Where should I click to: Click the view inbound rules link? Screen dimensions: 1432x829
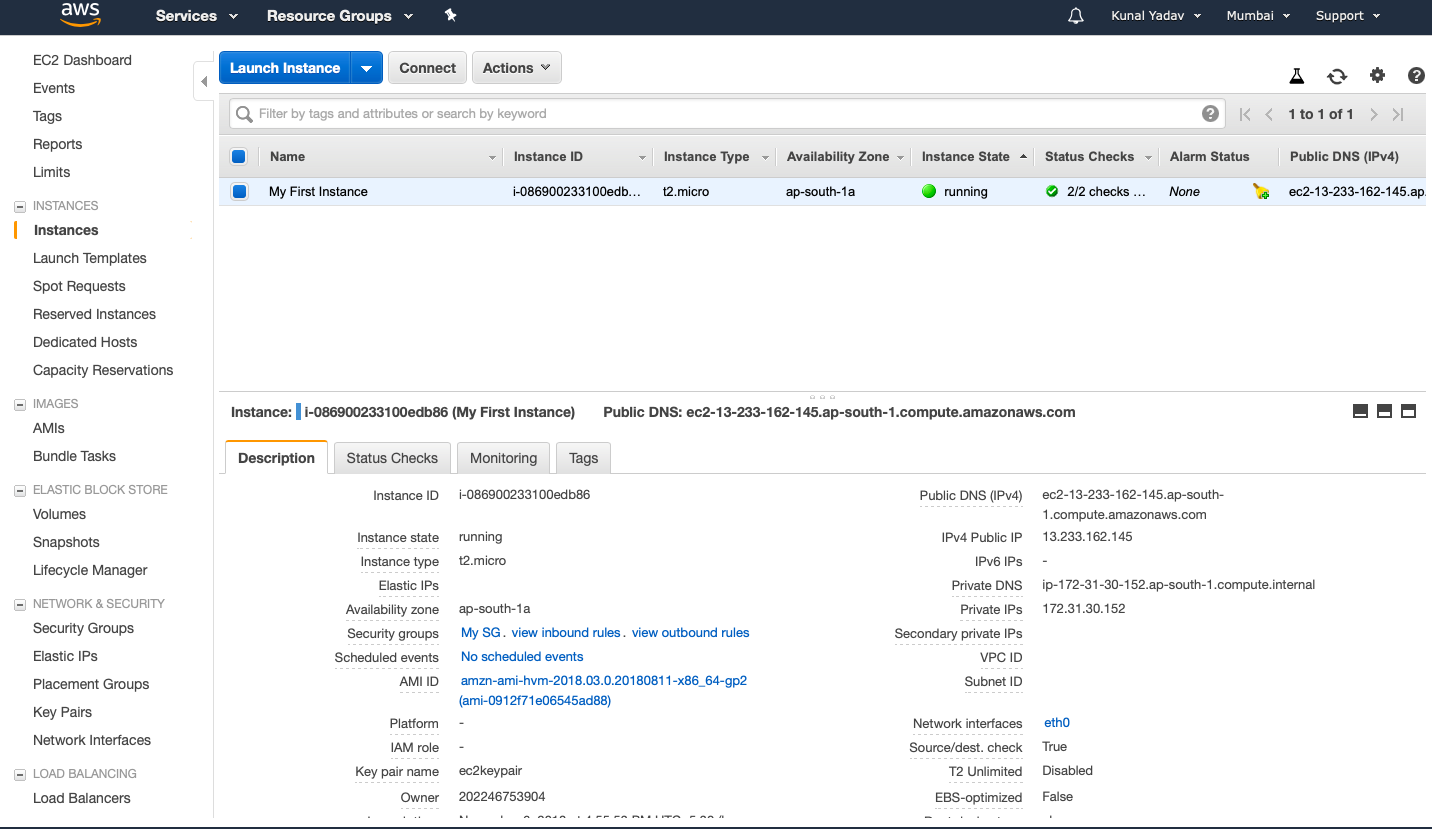pos(566,633)
